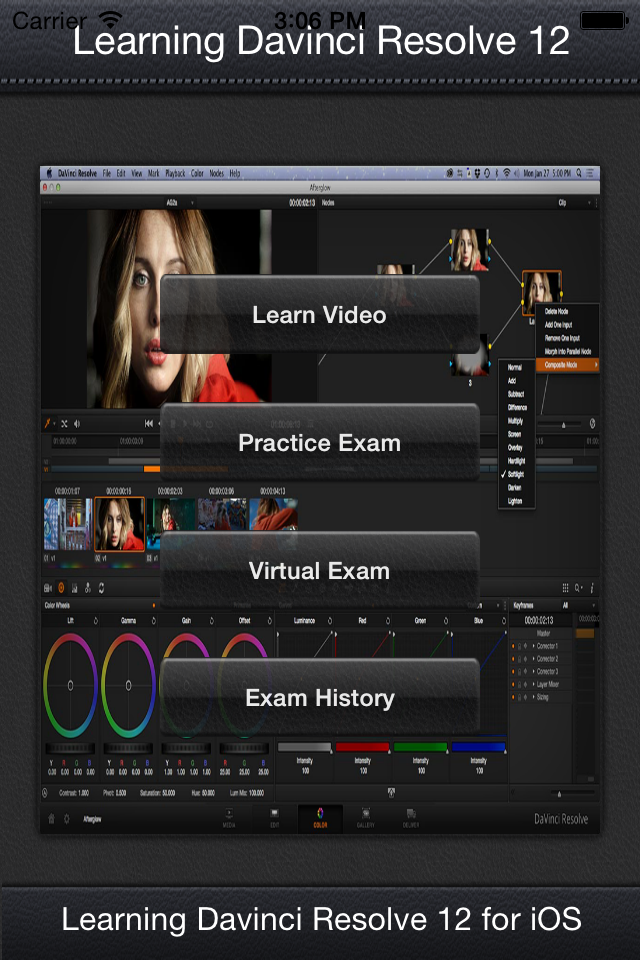Open the Color page icon
This screenshot has width=640, height=960.
(x=320, y=816)
